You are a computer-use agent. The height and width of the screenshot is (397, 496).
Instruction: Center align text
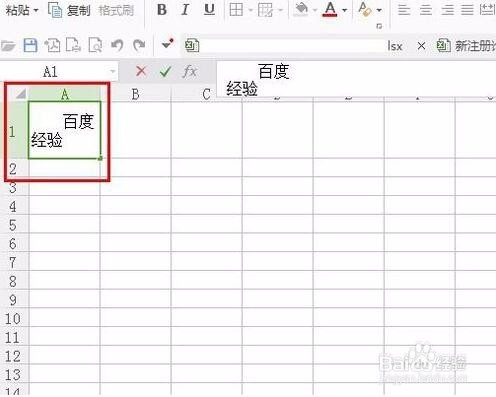click(426, 10)
